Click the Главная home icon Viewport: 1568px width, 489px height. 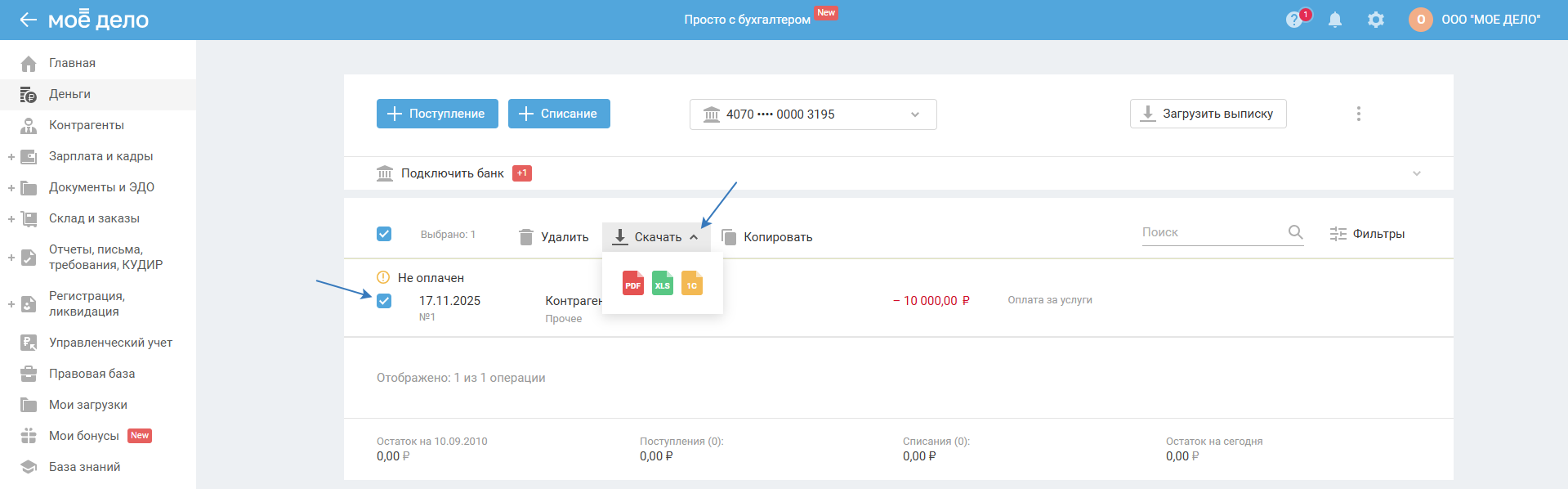click(x=29, y=63)
